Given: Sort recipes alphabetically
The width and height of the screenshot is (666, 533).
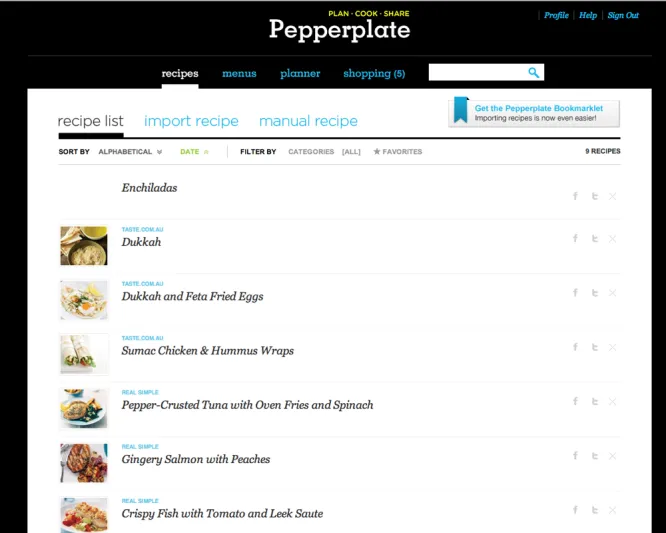Looking at the screenshot, I should (129, 152).
